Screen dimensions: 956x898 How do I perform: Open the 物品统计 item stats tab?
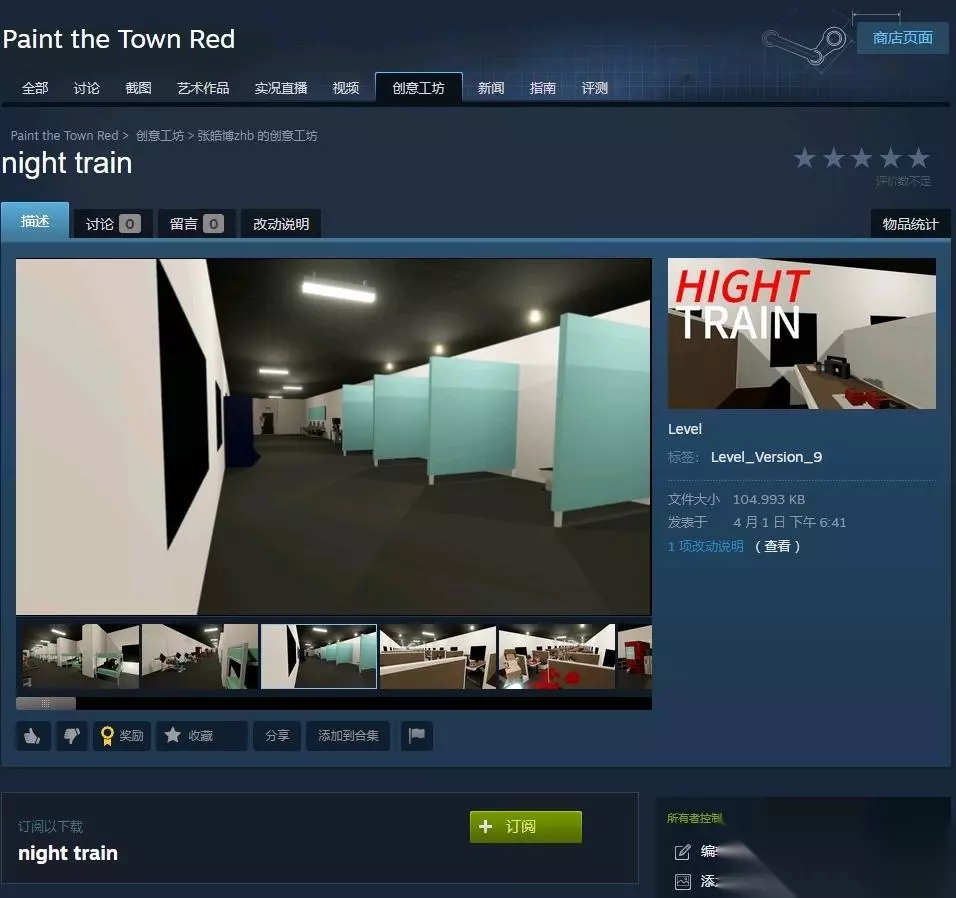point(910,224)
